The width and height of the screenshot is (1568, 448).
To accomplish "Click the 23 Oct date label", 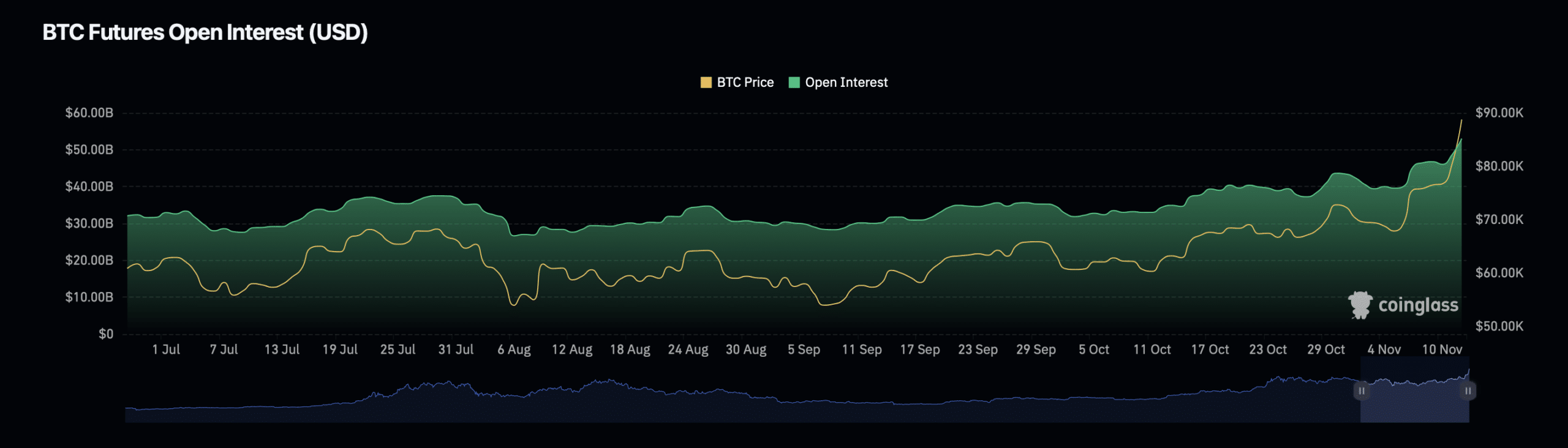I will pyautogui.click(x=1268, y=349).
